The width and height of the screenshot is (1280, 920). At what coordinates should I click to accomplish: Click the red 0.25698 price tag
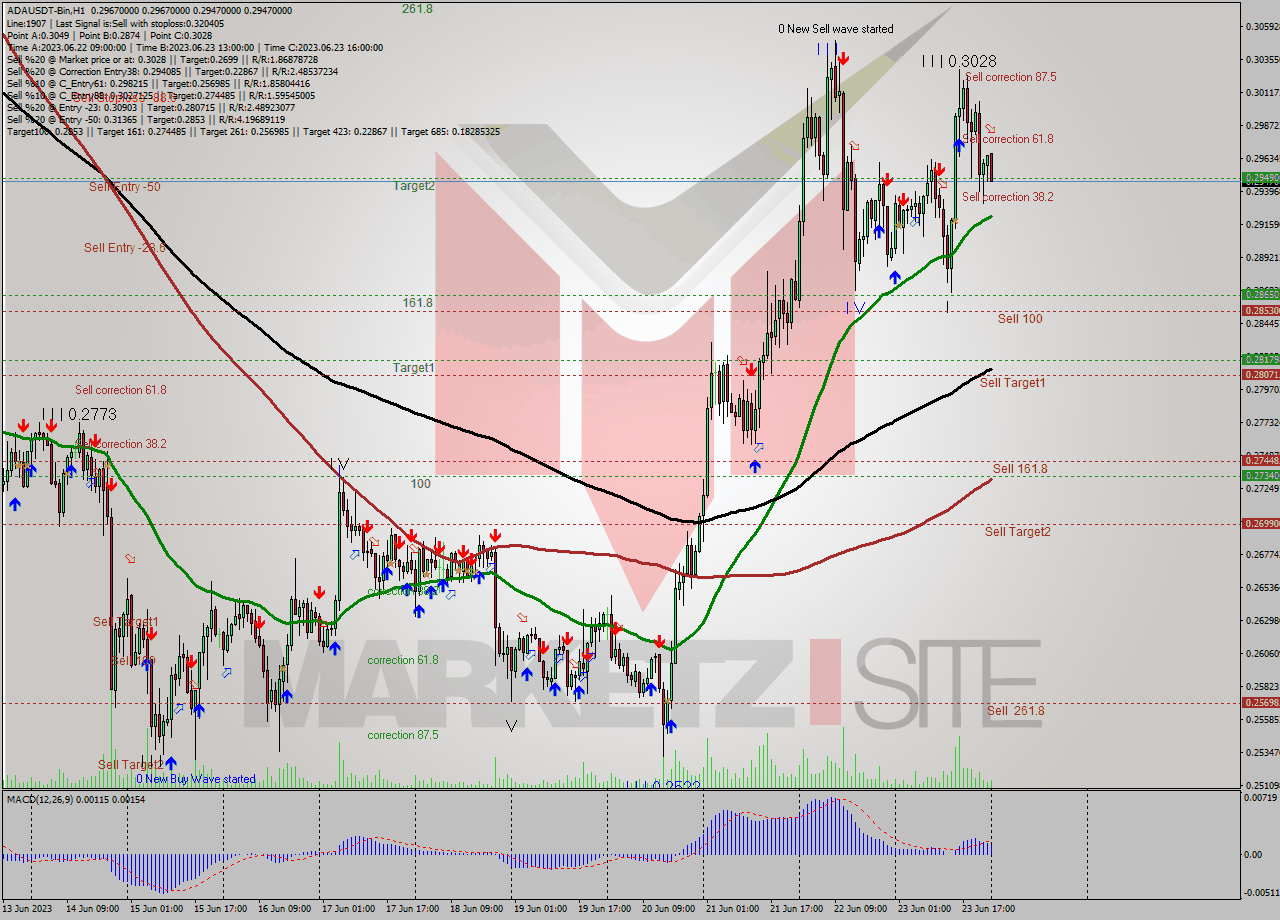(x=1260, y=703)
